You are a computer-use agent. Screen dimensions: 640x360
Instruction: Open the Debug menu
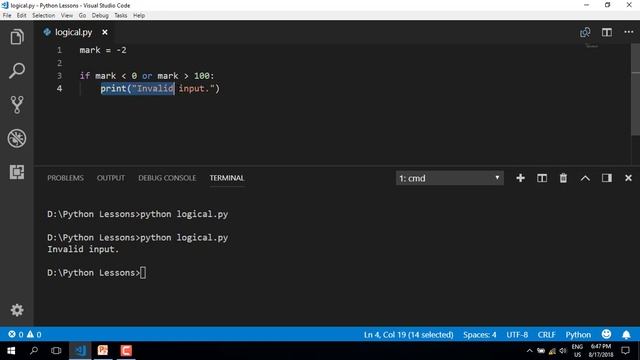[x=100, y=16]
